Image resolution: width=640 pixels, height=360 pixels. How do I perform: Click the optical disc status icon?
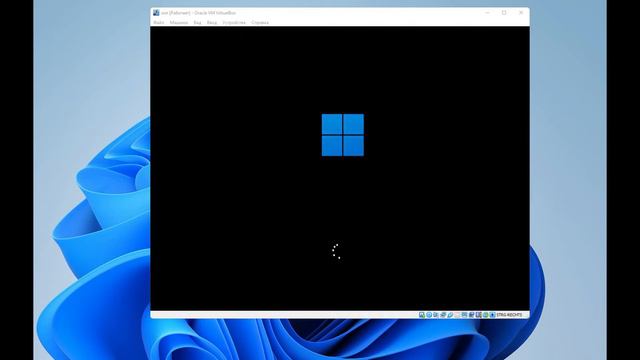coord(429,315)
